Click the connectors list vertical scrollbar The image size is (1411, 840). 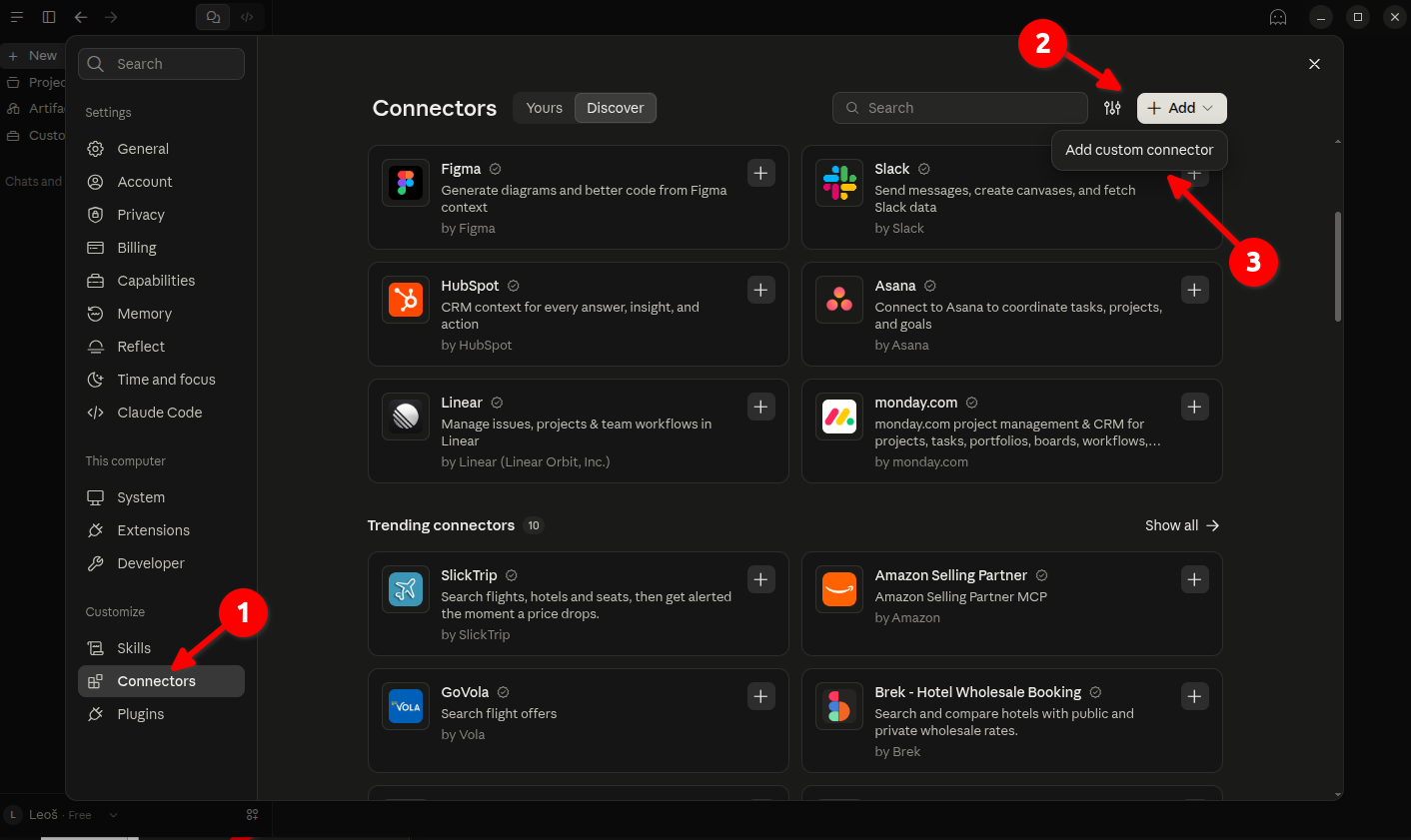tap(1338, 266)
